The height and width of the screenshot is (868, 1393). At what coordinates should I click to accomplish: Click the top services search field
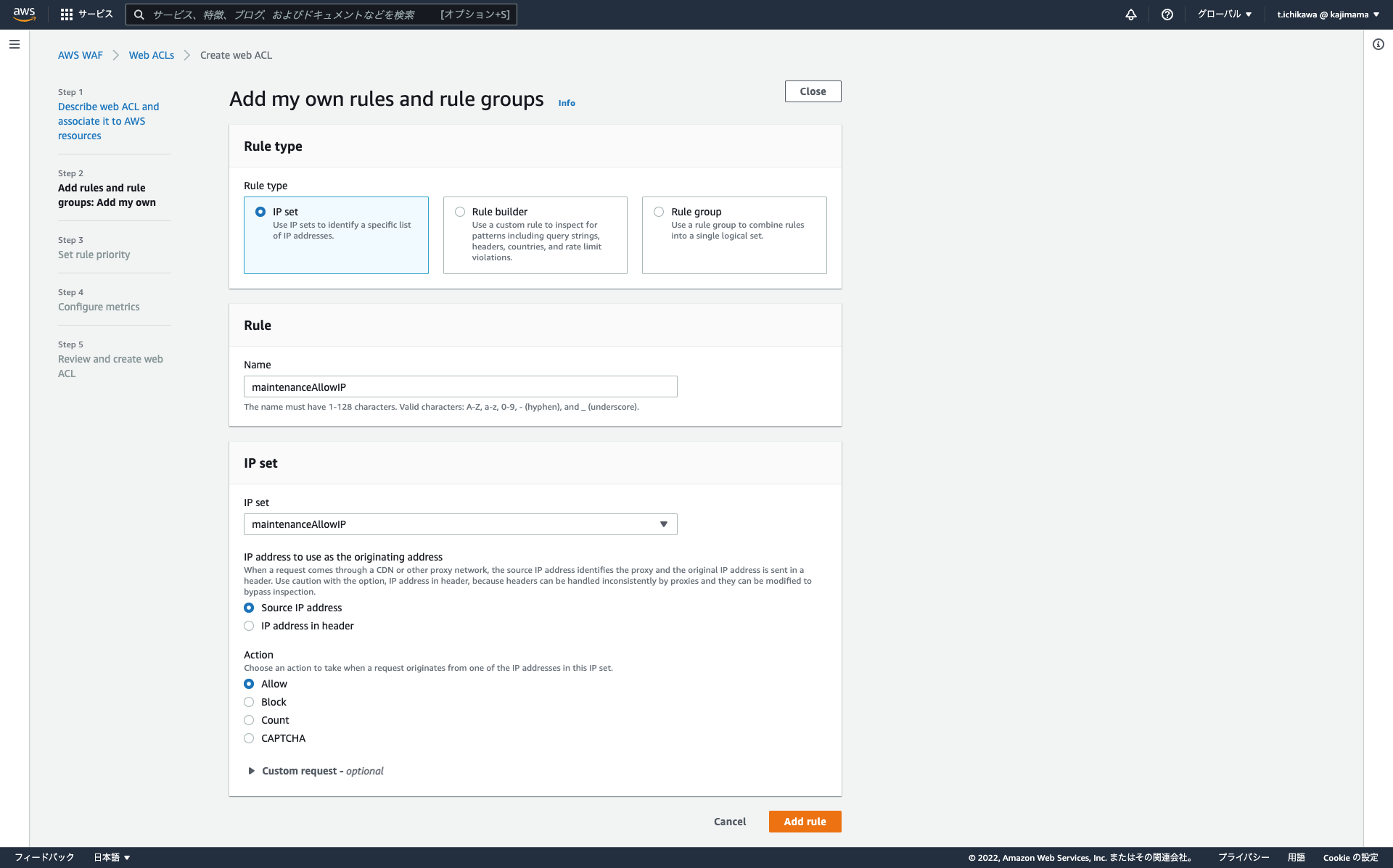[x=321, y=15]
